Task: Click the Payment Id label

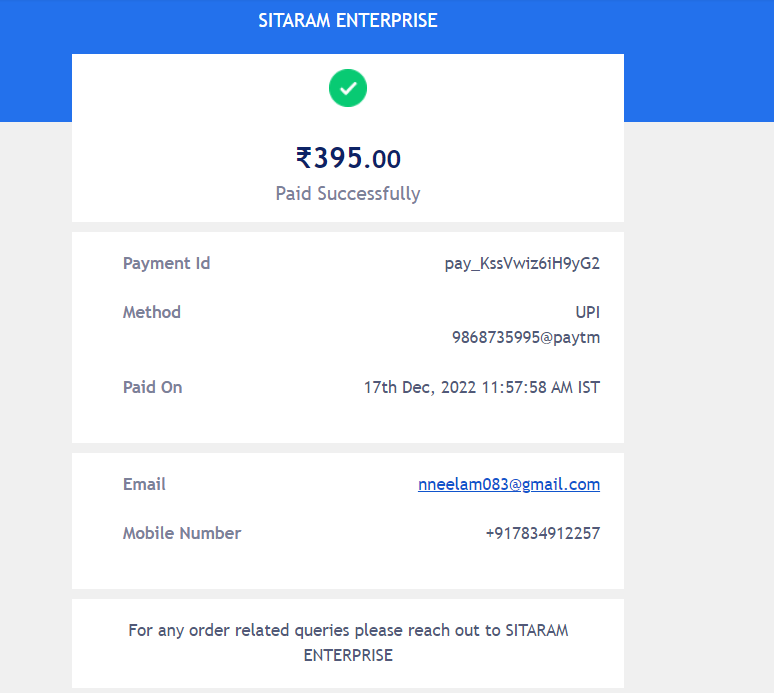Action: [x=166, y=264]
